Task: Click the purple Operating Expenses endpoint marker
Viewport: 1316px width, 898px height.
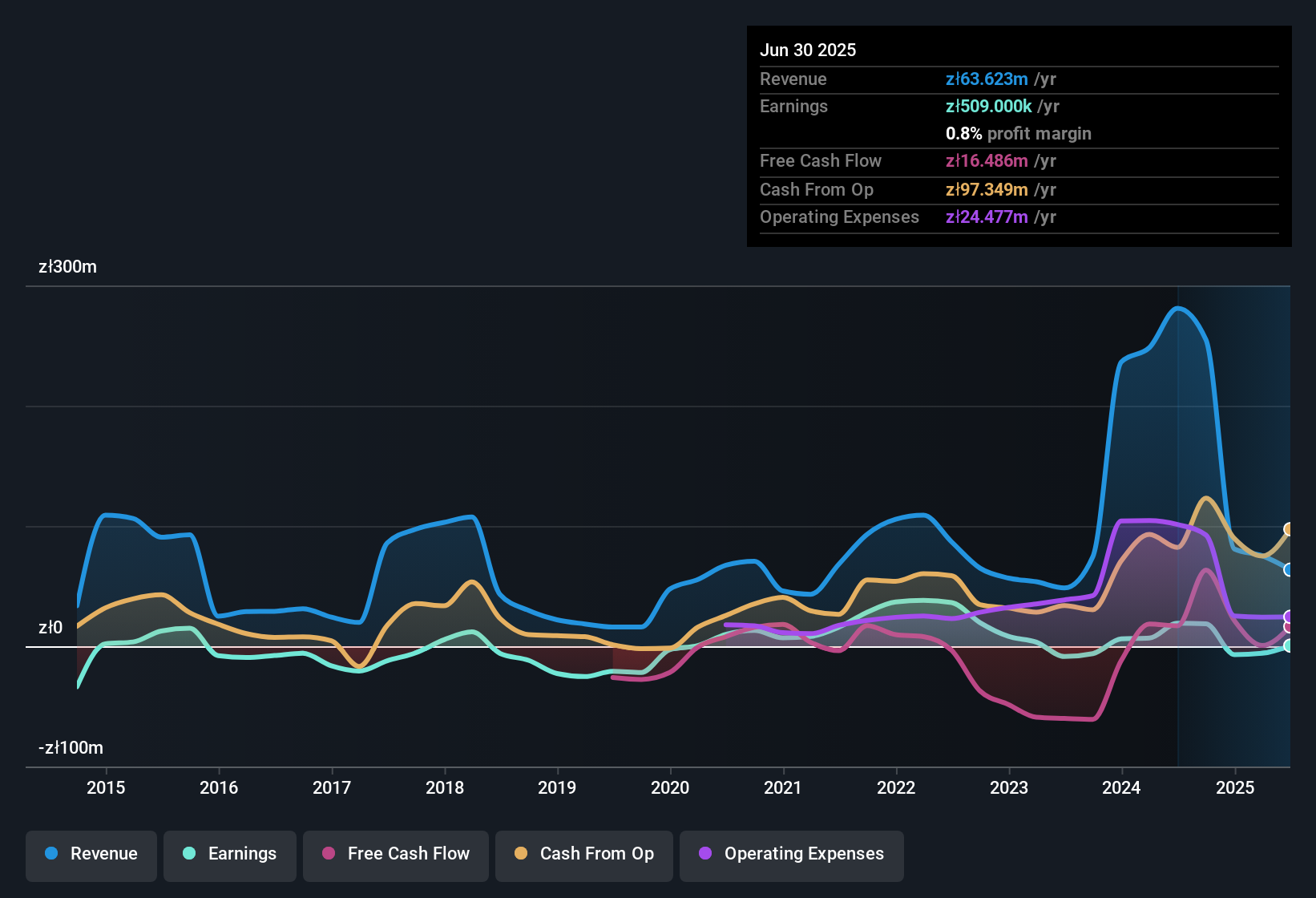Action: click(x=1288, y=617)
